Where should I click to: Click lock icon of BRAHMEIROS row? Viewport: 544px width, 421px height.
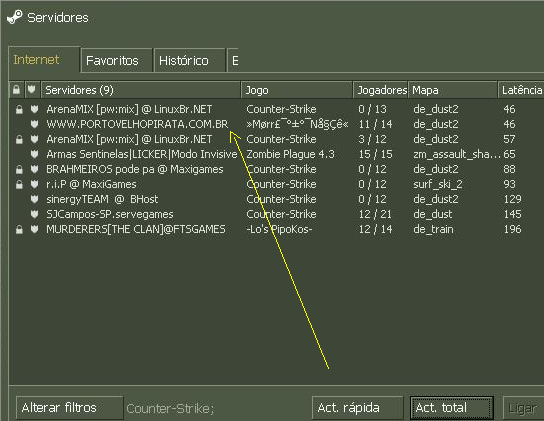[19, 170]
